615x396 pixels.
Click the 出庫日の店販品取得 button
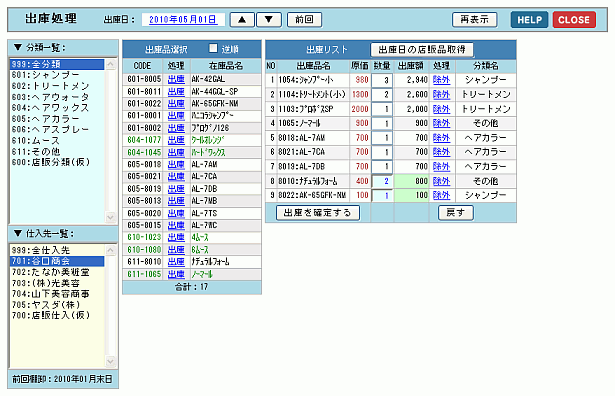[x=422, y=50]
